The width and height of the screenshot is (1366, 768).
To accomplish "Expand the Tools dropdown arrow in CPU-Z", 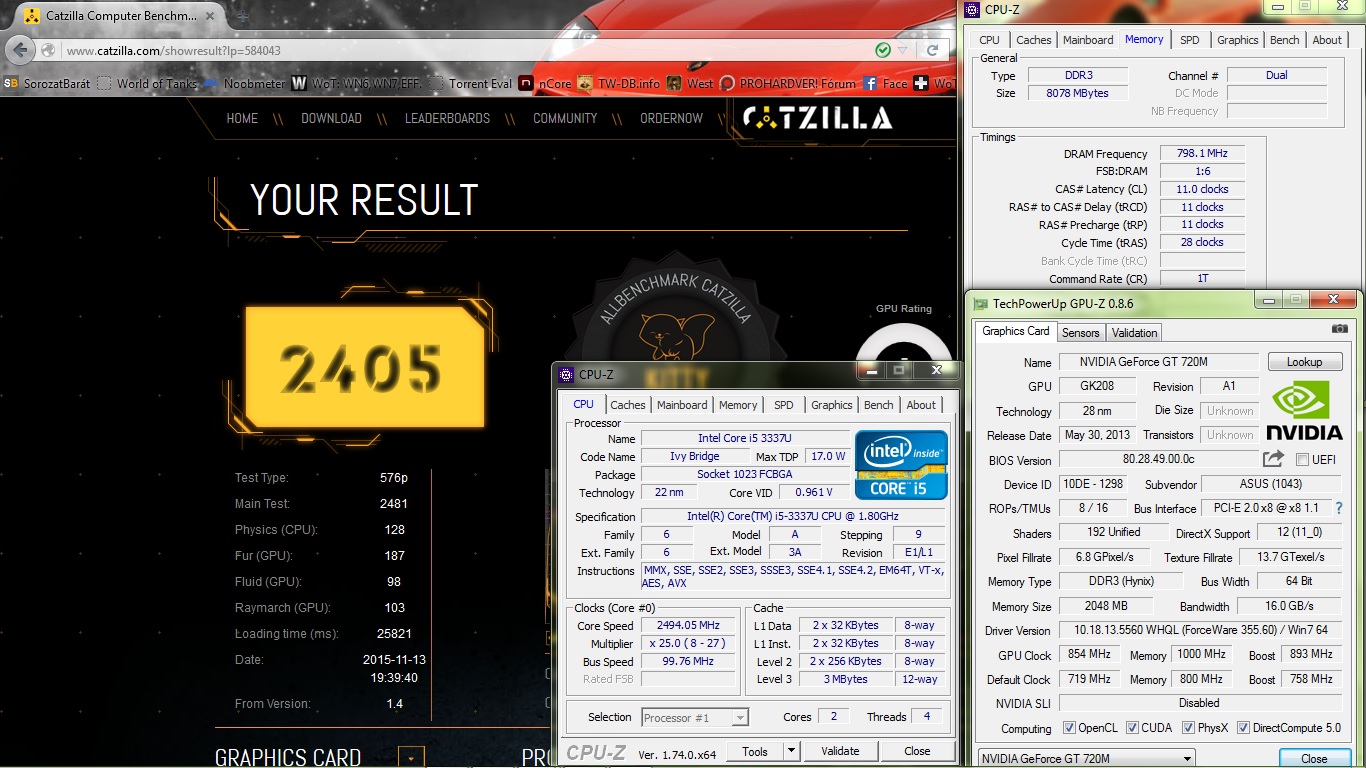I will [x=791, y=751].
